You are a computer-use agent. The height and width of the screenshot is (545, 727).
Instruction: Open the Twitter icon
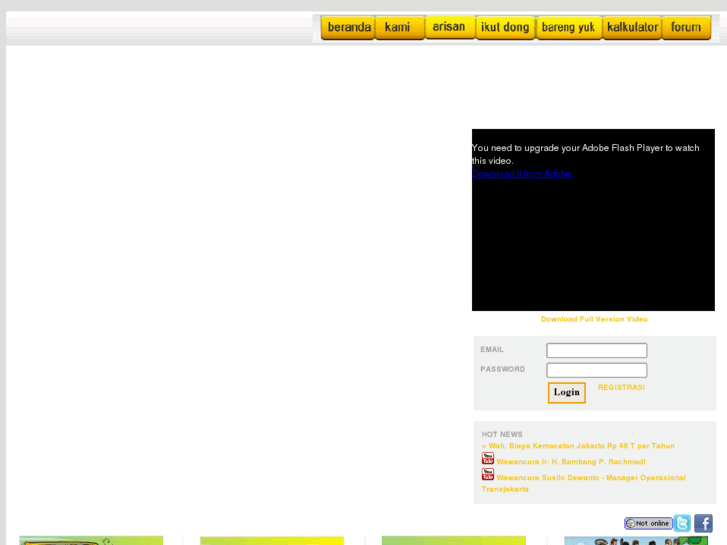click(682, 523)
